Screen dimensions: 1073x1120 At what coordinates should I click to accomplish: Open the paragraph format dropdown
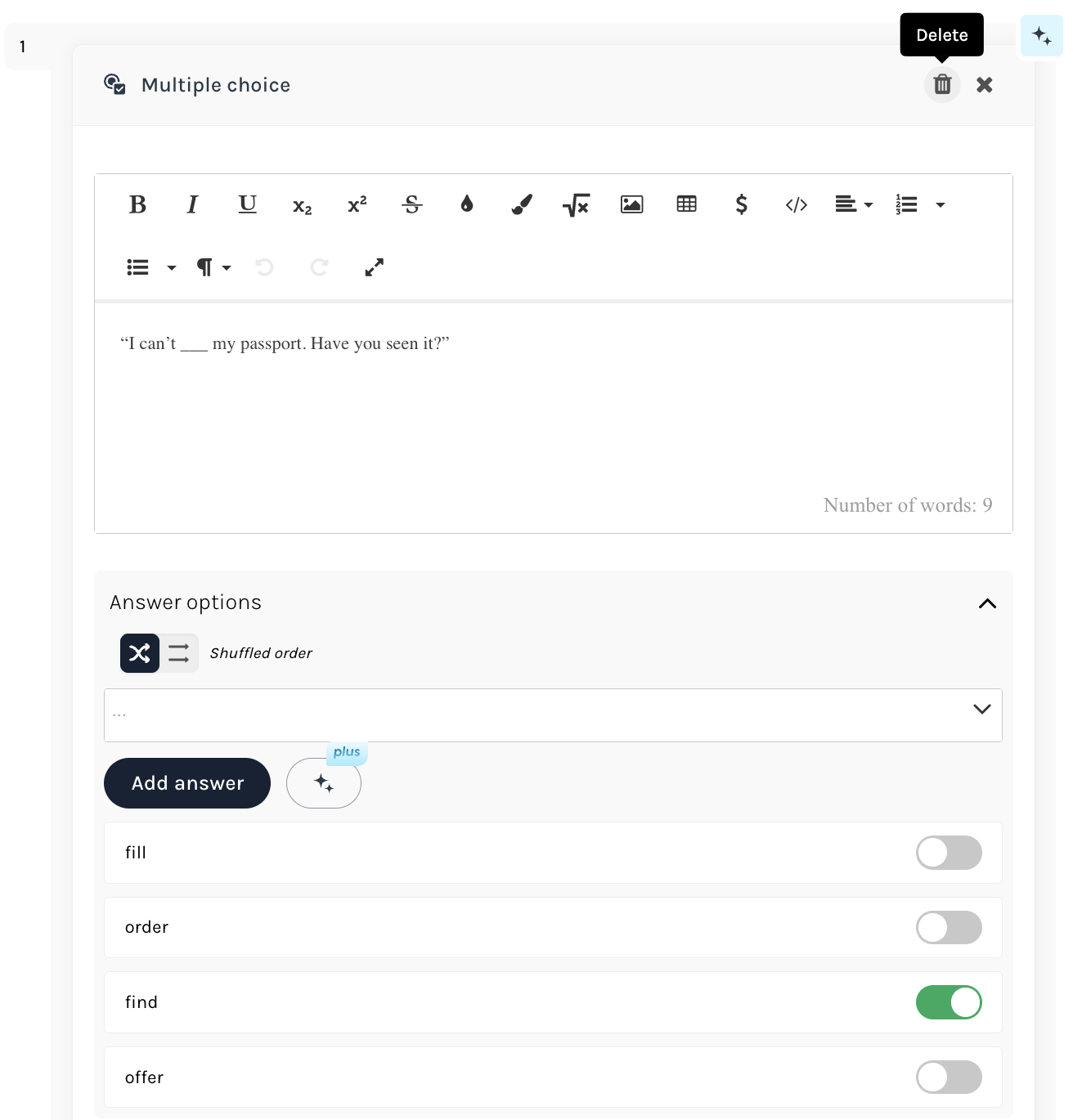click(x=213, y=267)
